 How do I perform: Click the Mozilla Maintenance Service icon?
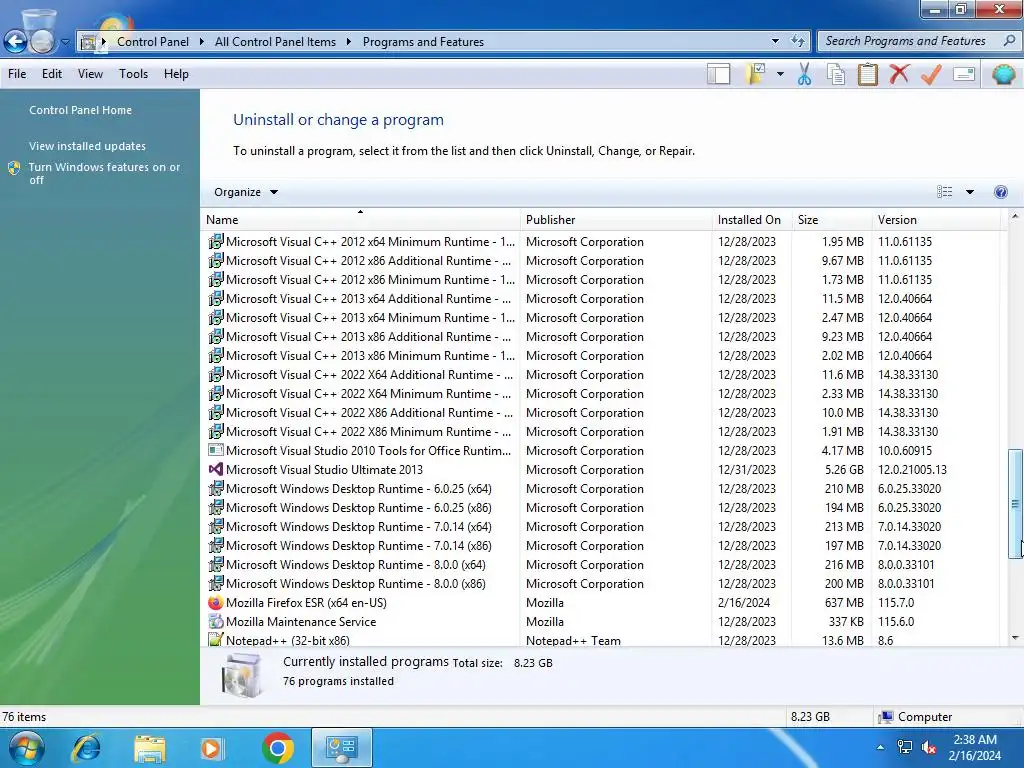(x=216, y=622)
